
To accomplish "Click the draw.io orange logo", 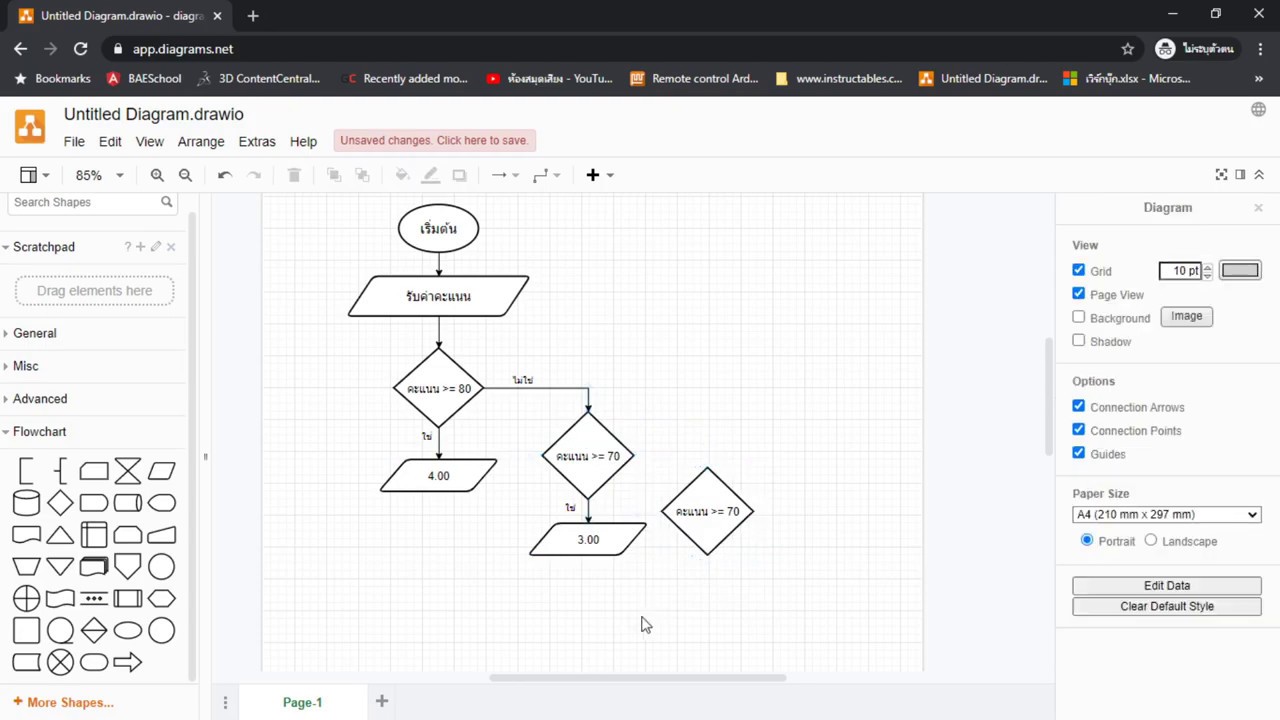I will click(x=30, y=127).
